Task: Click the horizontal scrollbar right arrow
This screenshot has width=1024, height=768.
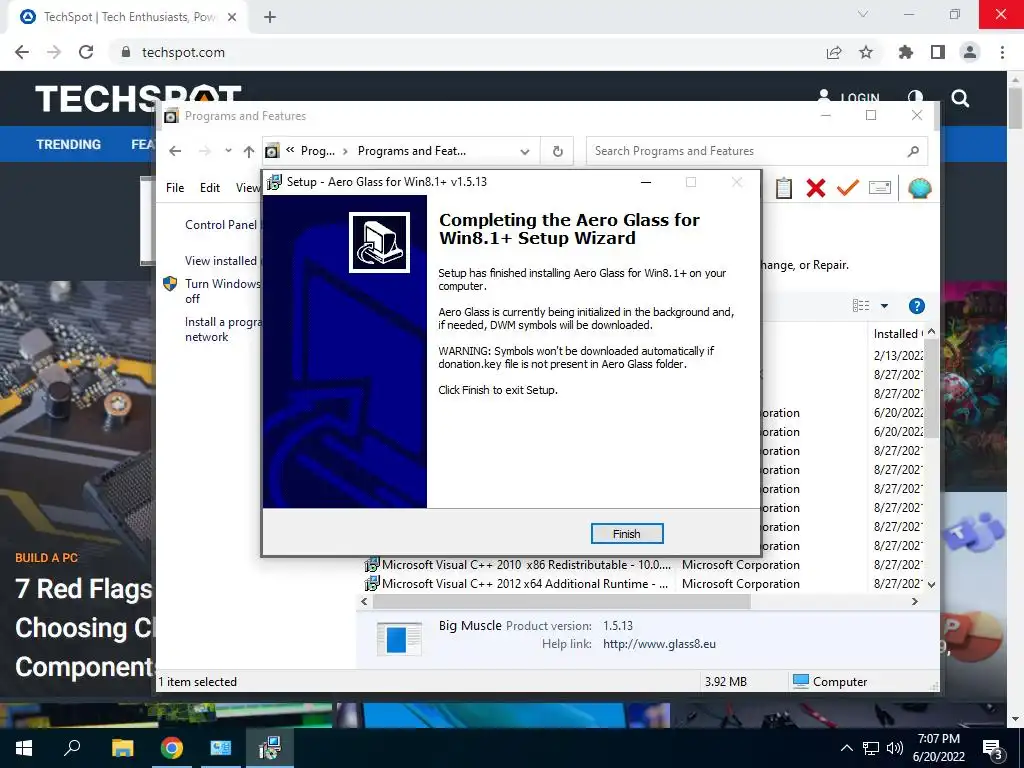Action: point(915,601)
